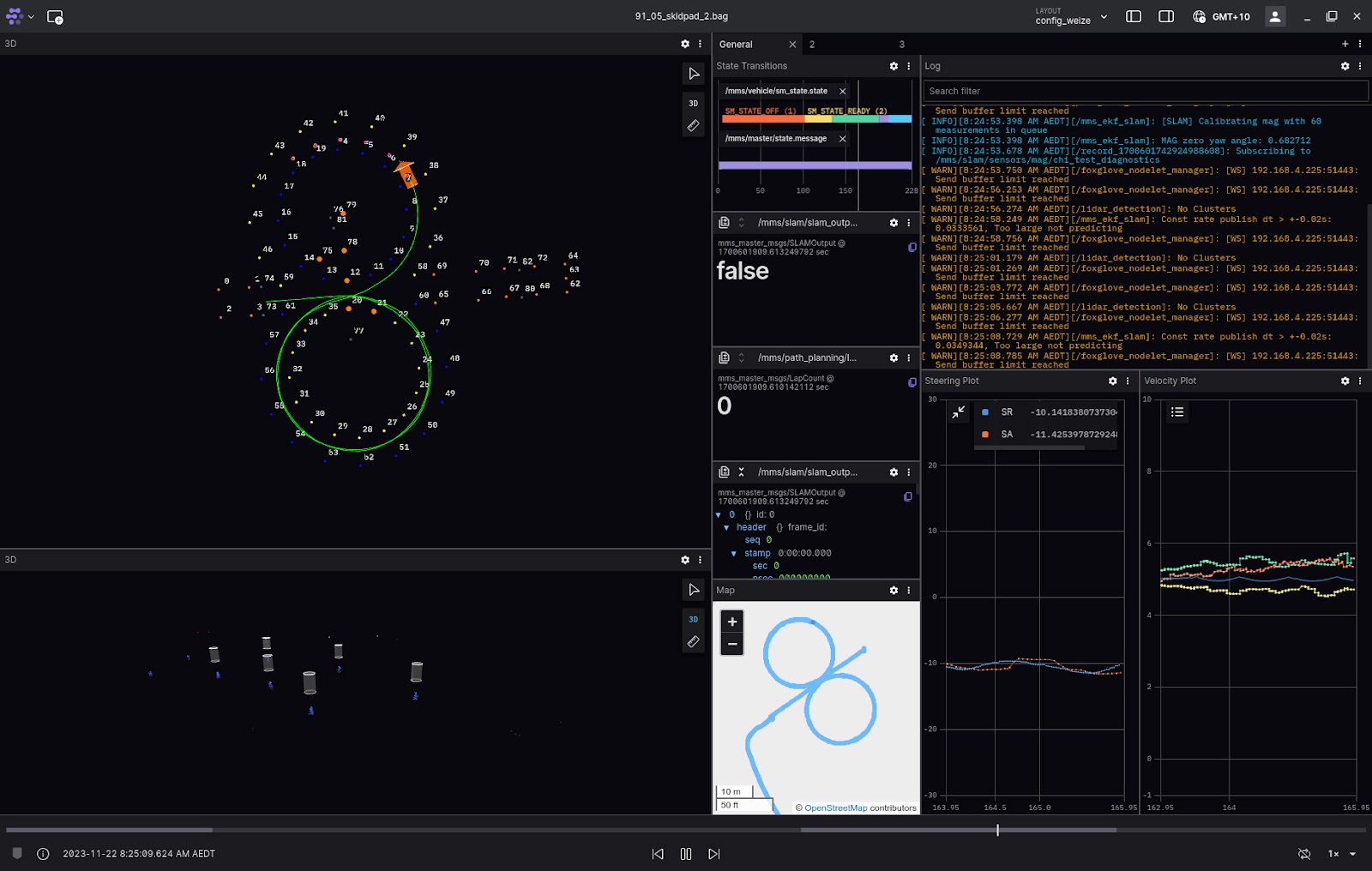The image size is (1372, 871).
Task: Toggle the Velocity Plot legend
Action: click(x=1177, y=412)
